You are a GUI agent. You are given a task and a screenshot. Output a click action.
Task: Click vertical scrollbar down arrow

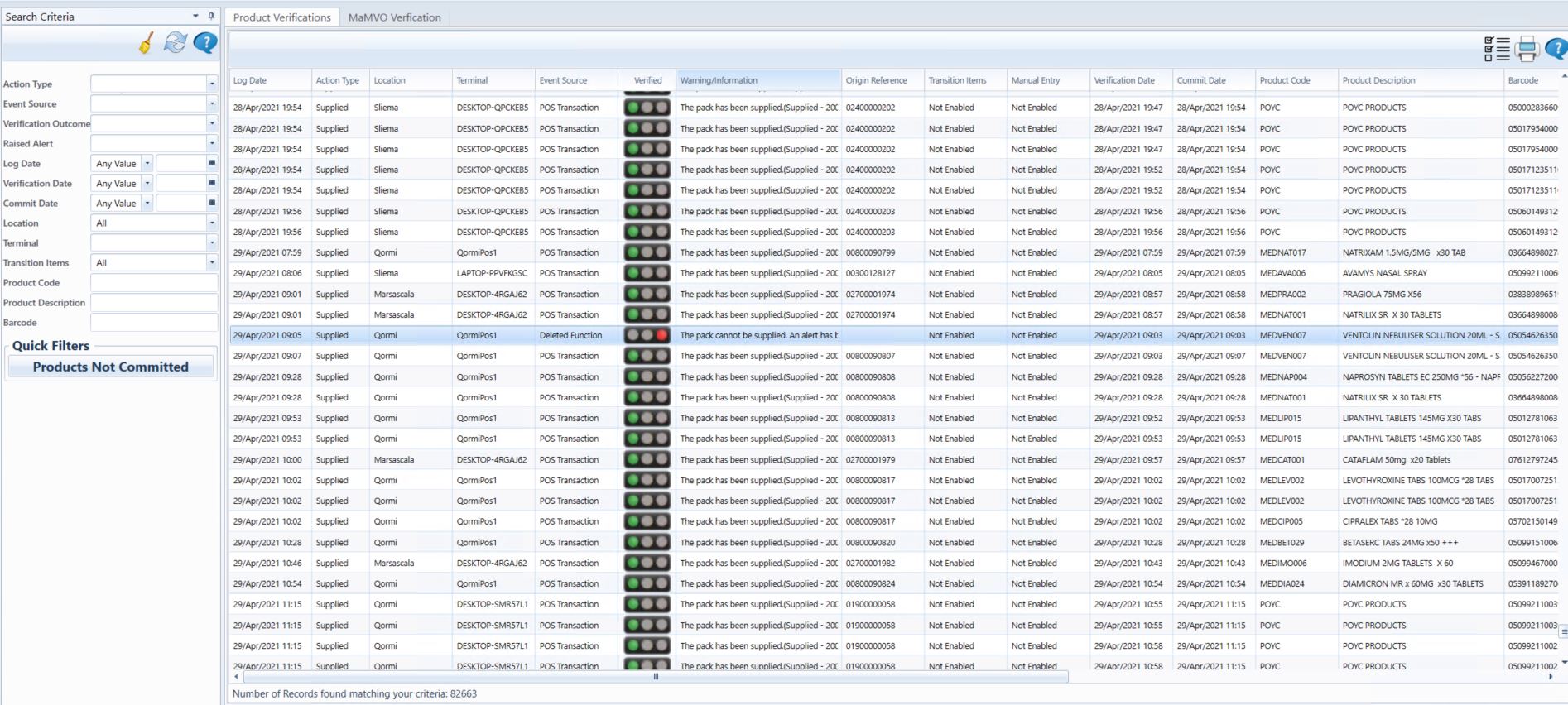pyautogui.click(x=1564, y=662)
